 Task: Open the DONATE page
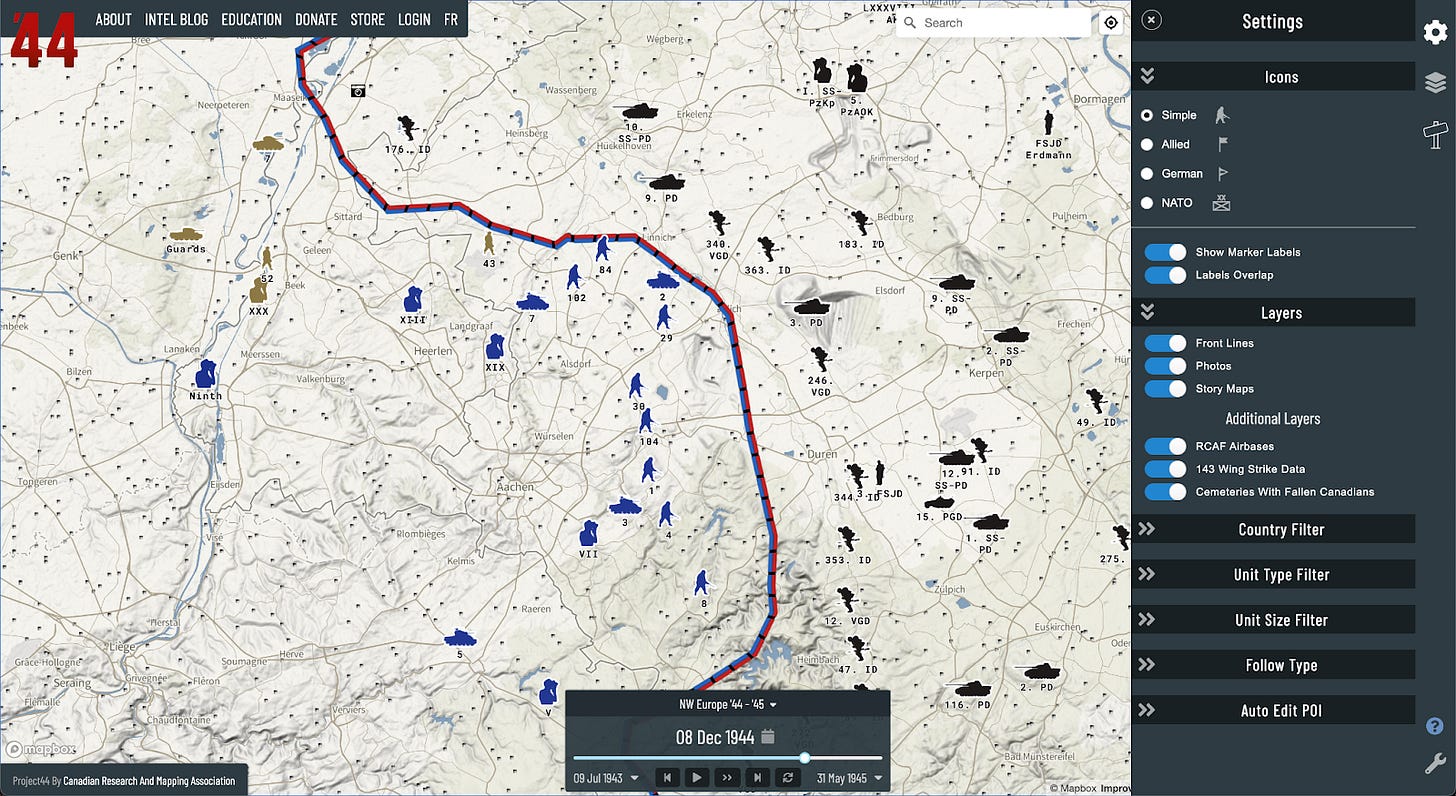[316, 19]
